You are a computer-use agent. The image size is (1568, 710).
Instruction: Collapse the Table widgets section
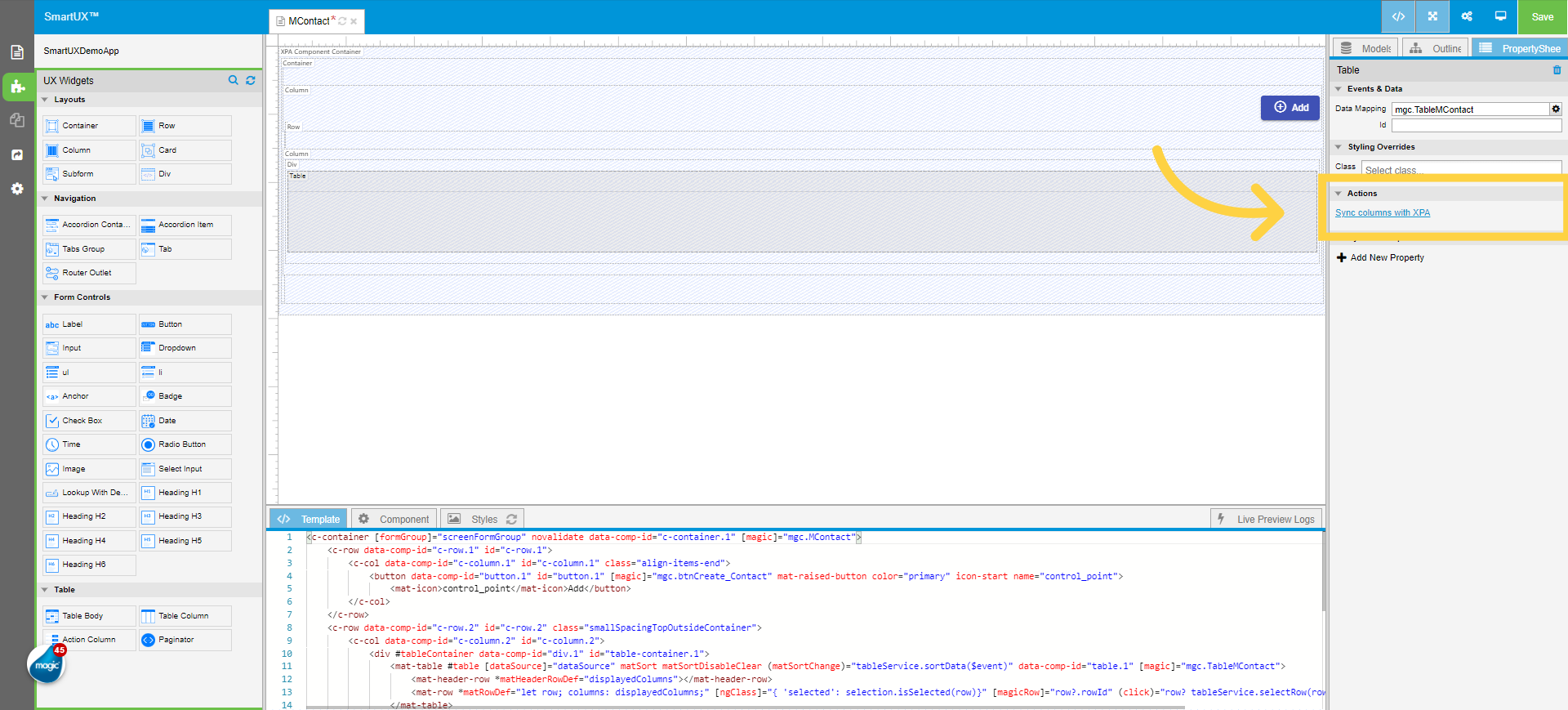point(45,590)
